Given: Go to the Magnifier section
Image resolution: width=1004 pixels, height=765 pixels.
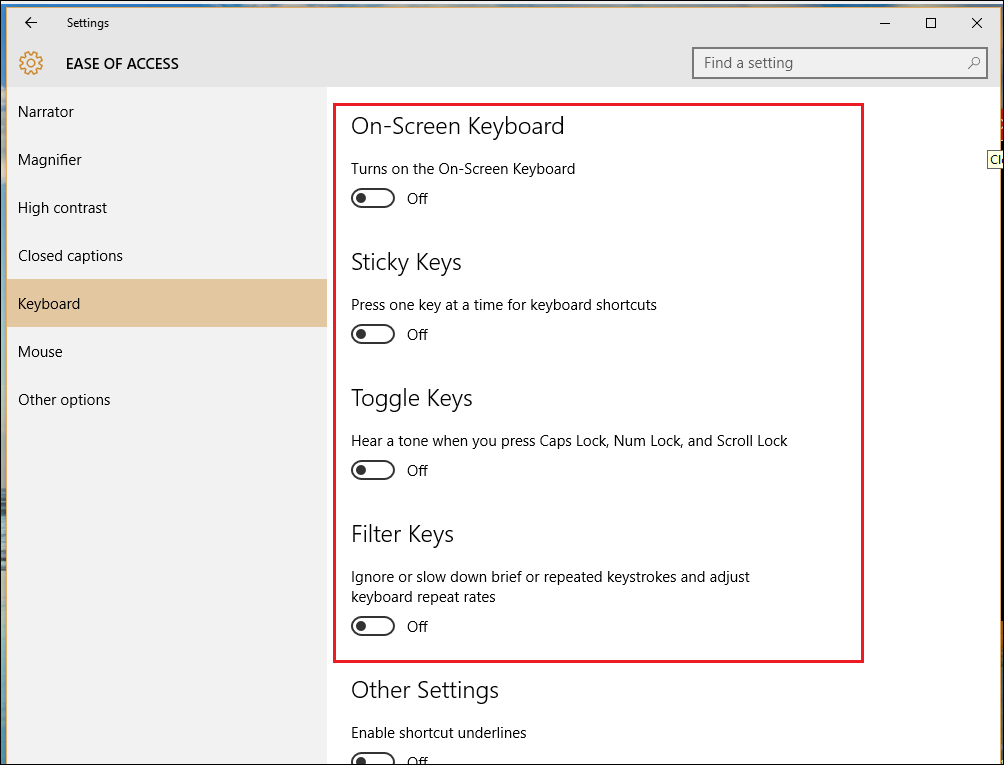Looking at the screenshot, I should tap(50, 160).
